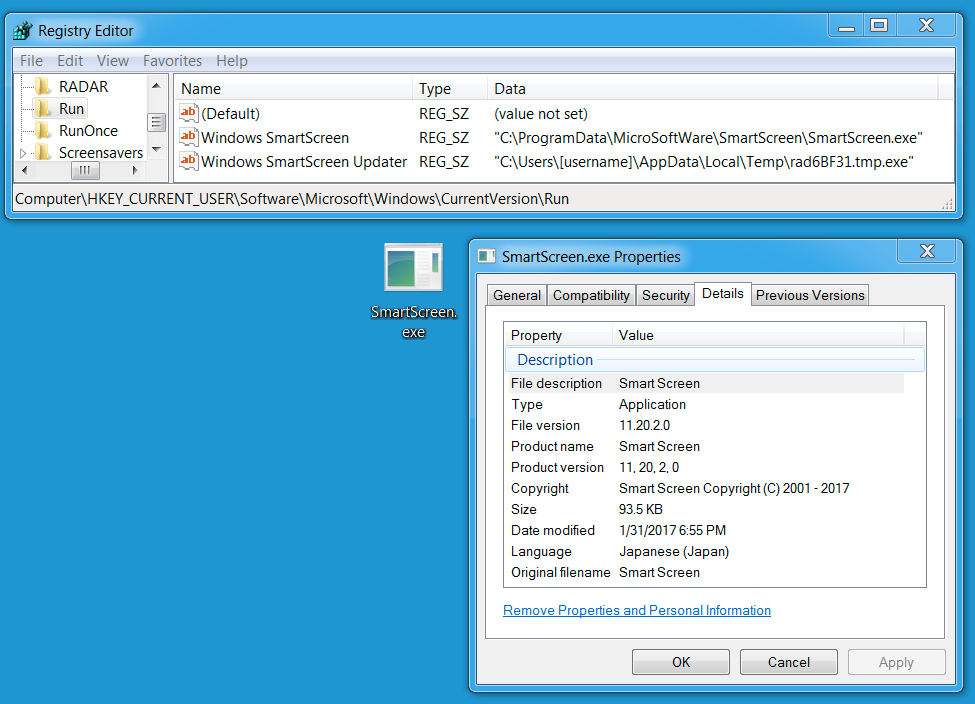
Task: Click OK in the Properties dialog
Action: 681,662
